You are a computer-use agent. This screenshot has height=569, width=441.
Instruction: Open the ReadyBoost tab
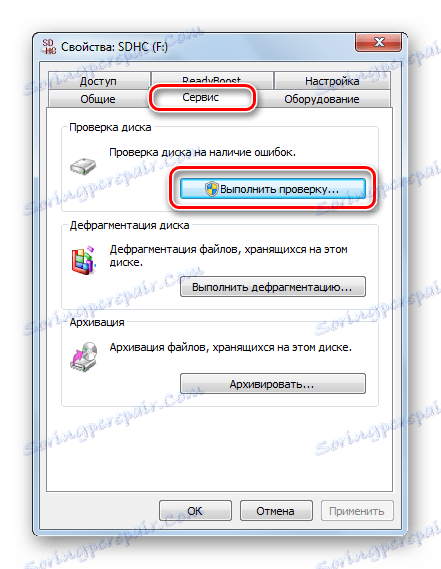(212, 79)
